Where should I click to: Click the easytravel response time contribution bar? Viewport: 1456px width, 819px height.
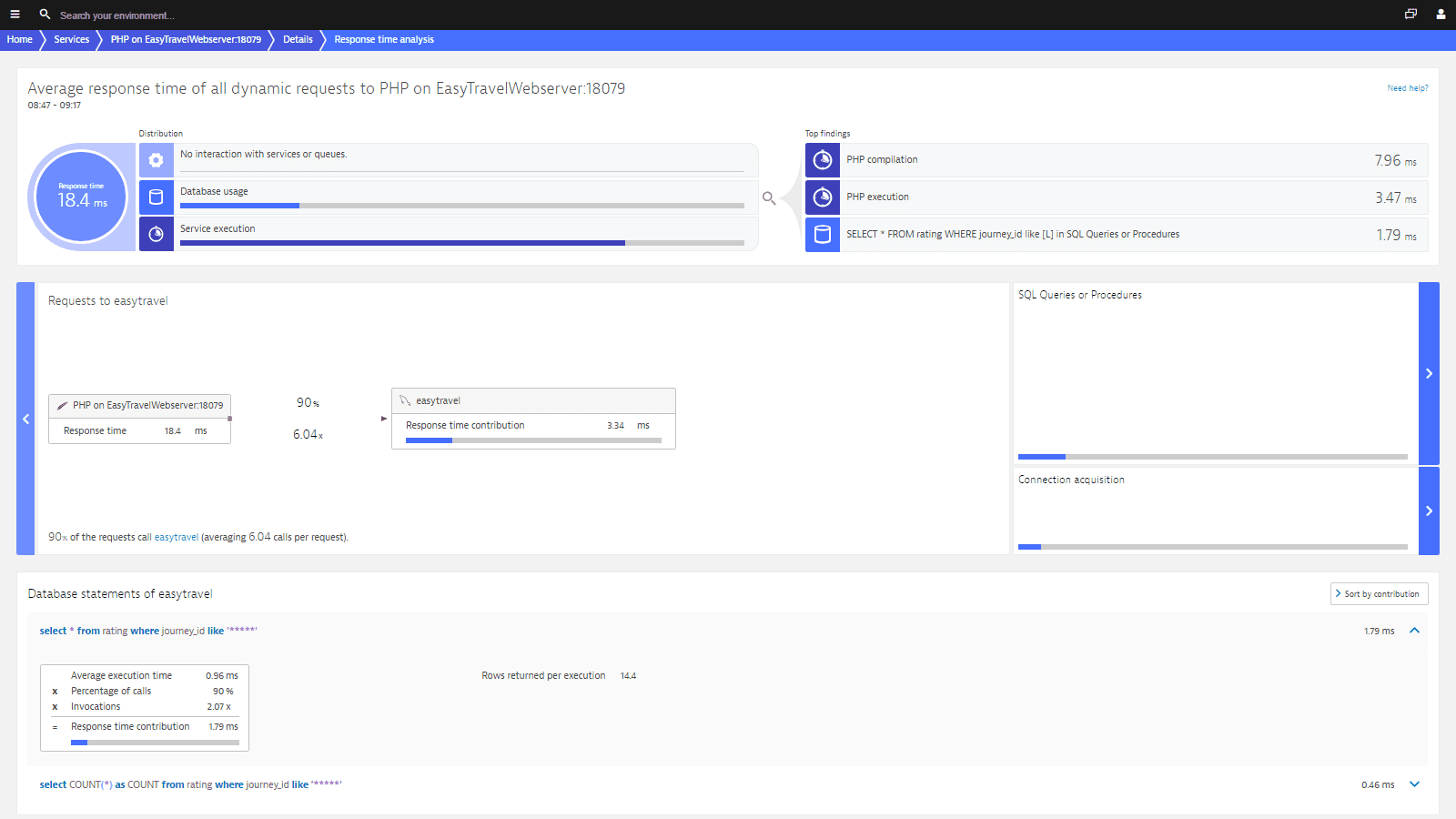click(x=533, y=440)
